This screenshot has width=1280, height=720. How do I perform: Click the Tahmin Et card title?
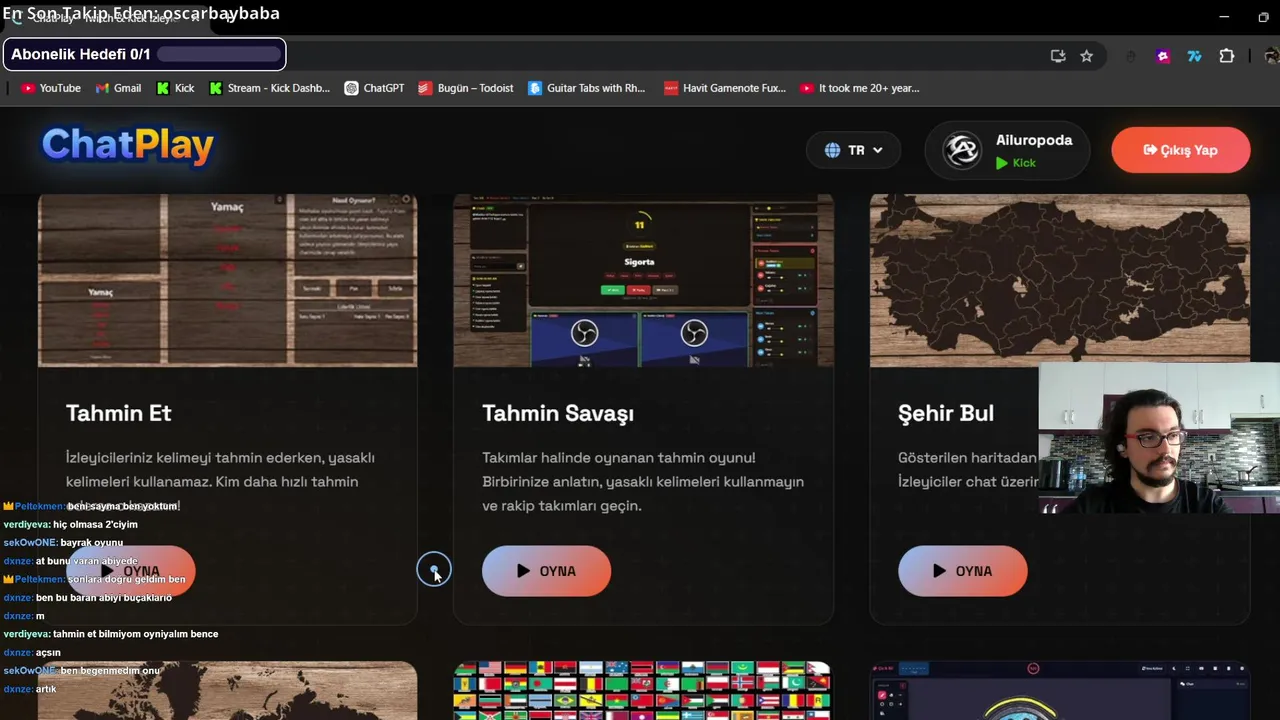click(x=118, y=413)
